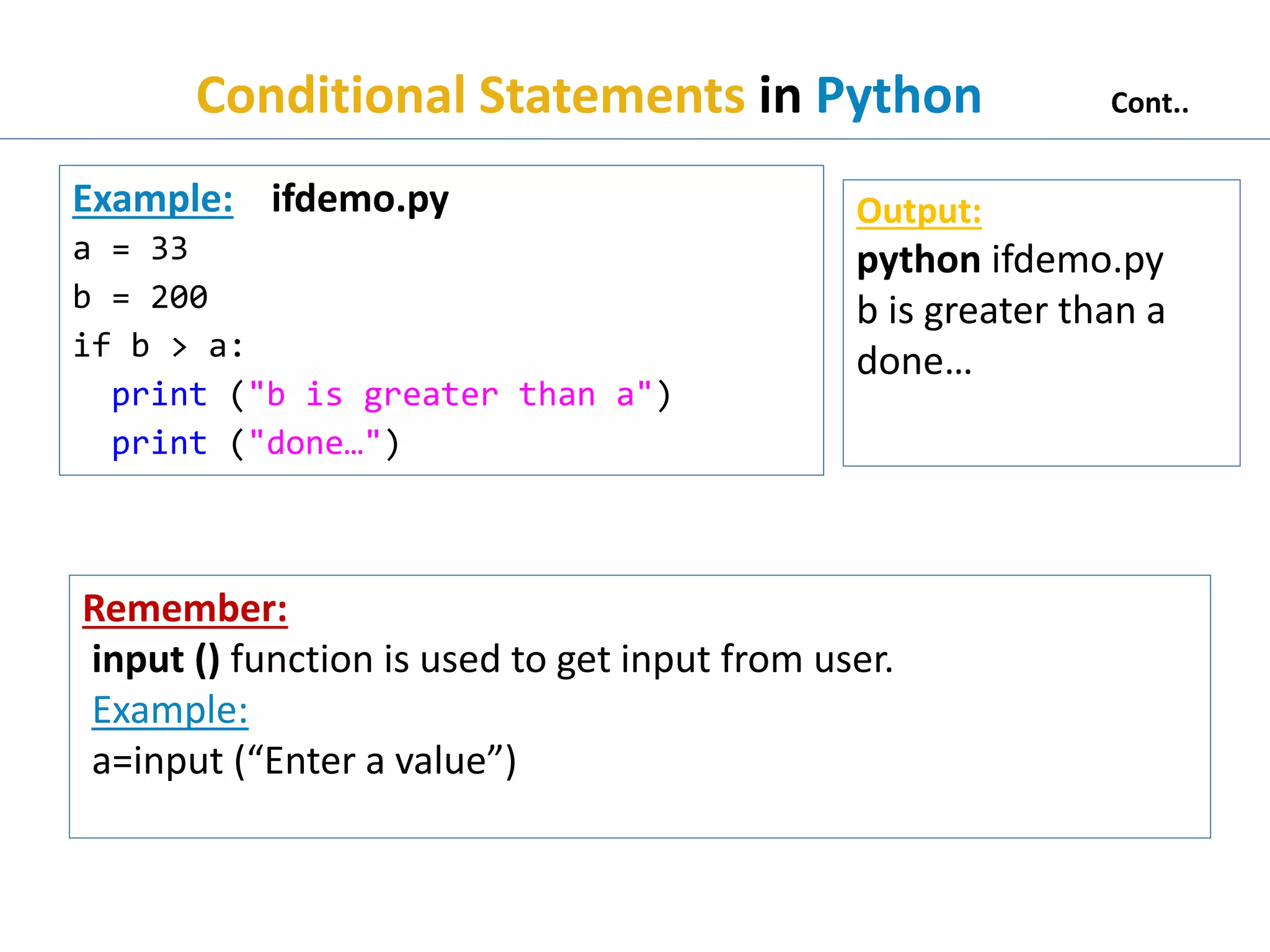The width and height of the screenshot is (1270, 952).
Task: Click the bold 'input ()' text
Action: [156, 659]
